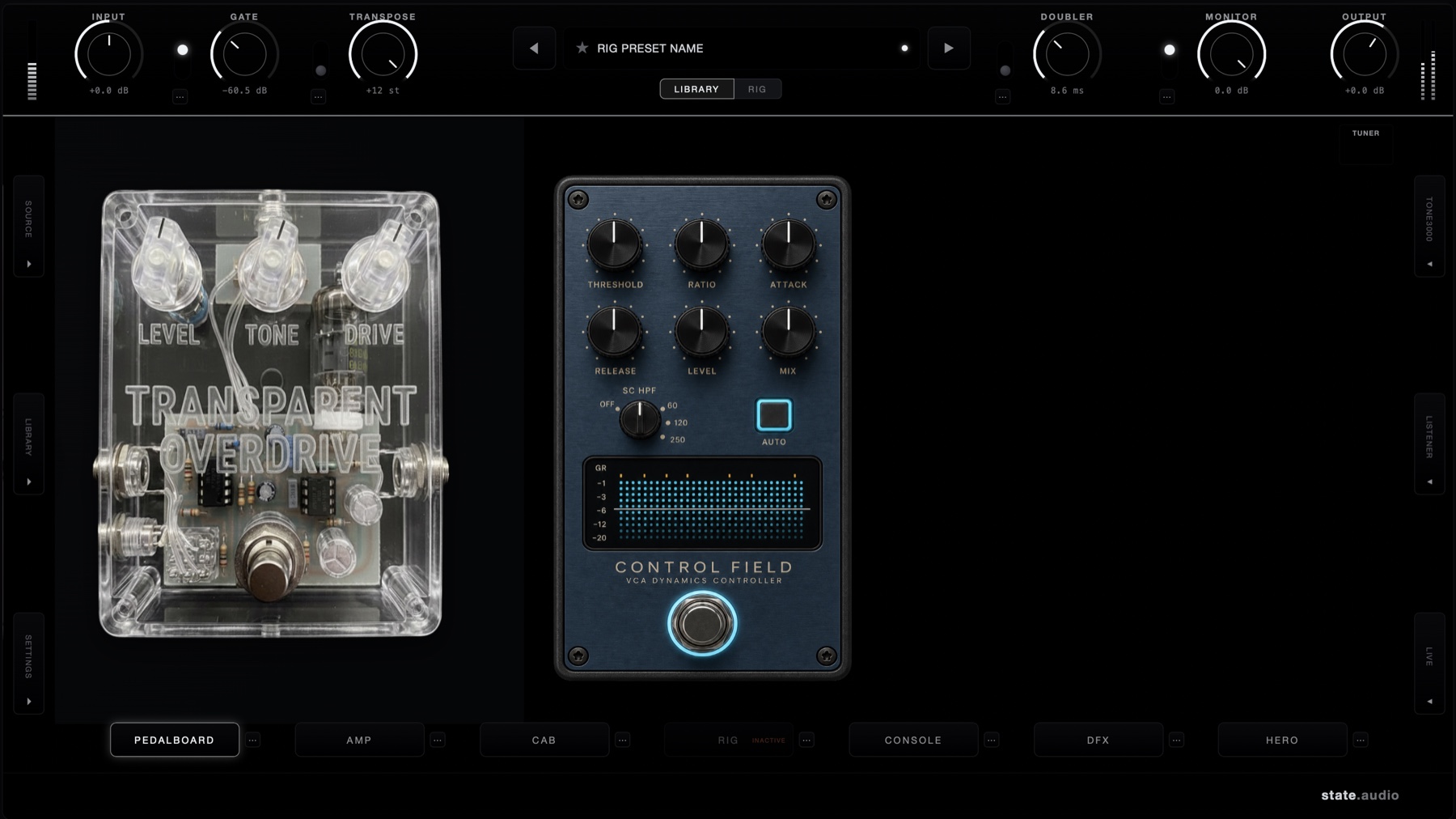This screenshot has height=819, width=1456.
Task: Click the previous preset arrow
Action: [x=534, y=49]
